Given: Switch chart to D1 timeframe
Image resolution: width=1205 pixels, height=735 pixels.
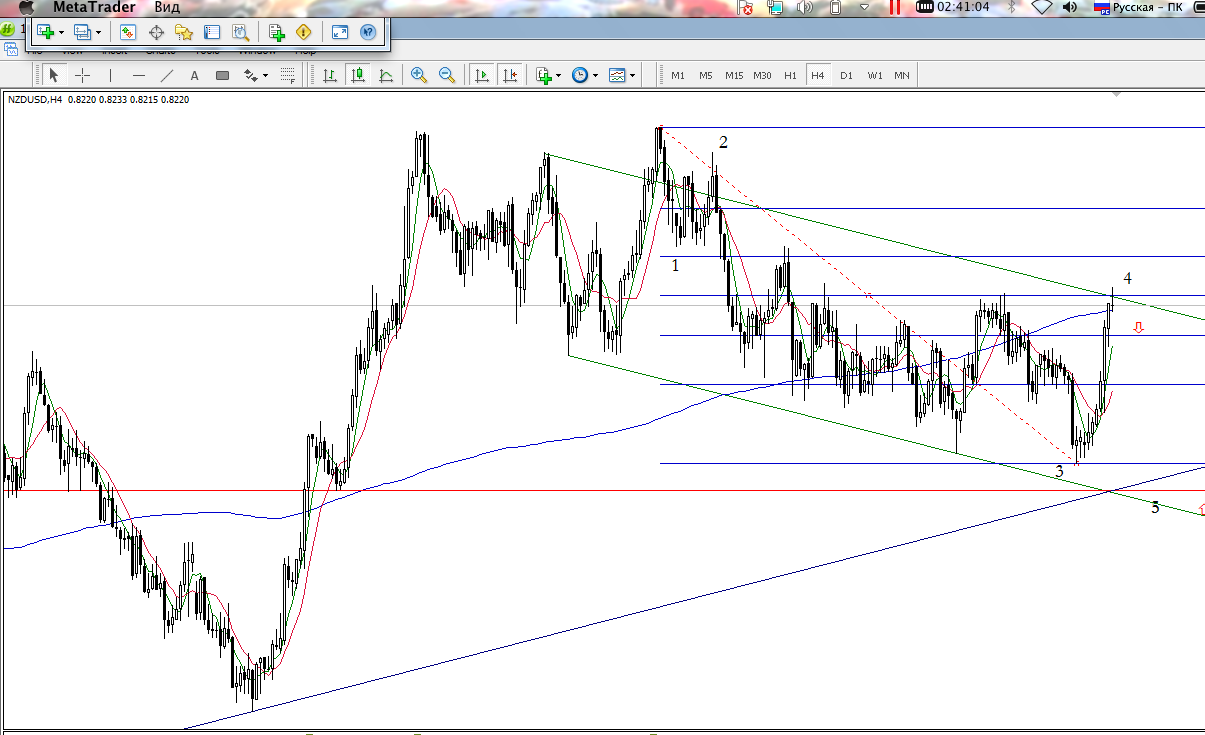Looking at the screenshot, I should [x=846, y=75].
